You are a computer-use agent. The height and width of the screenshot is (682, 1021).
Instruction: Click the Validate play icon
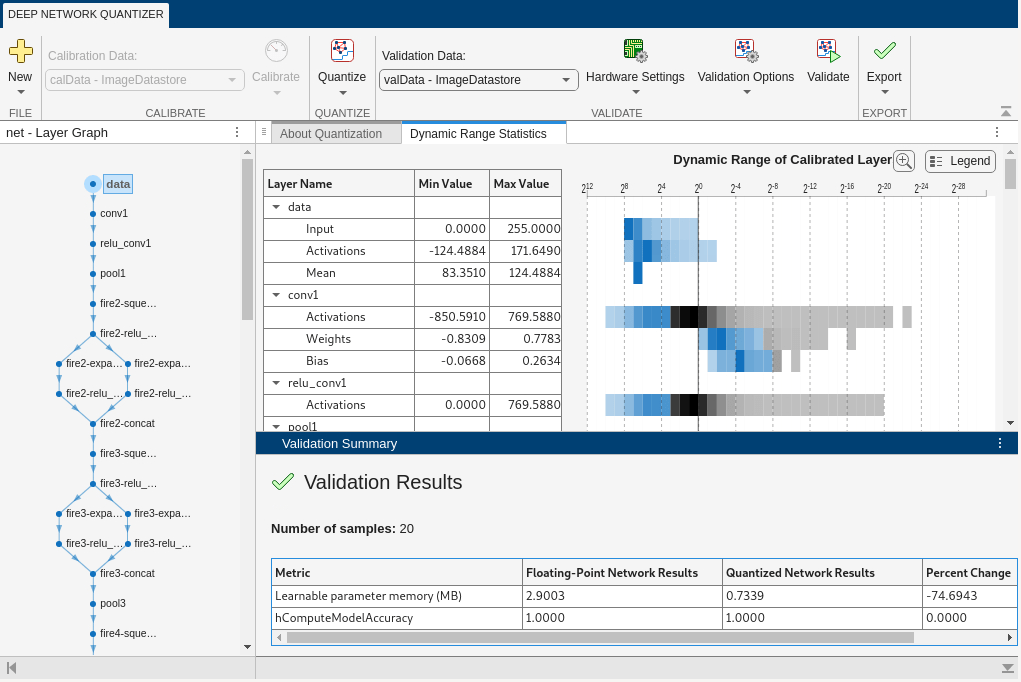click(x=828, y=51)
